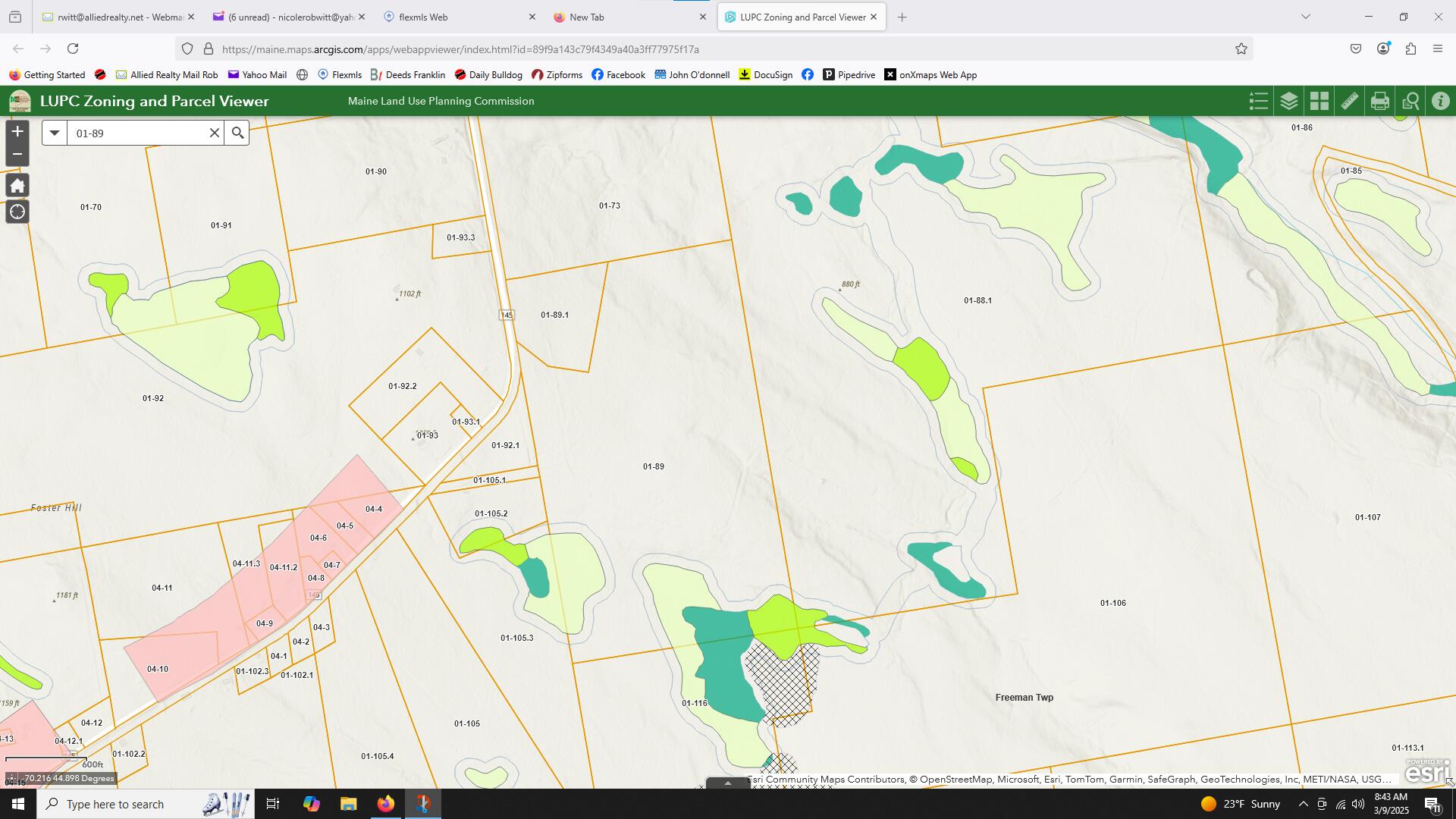Click the map Home extent button
The image size is (1456, 819).
[x=17, y=186]
